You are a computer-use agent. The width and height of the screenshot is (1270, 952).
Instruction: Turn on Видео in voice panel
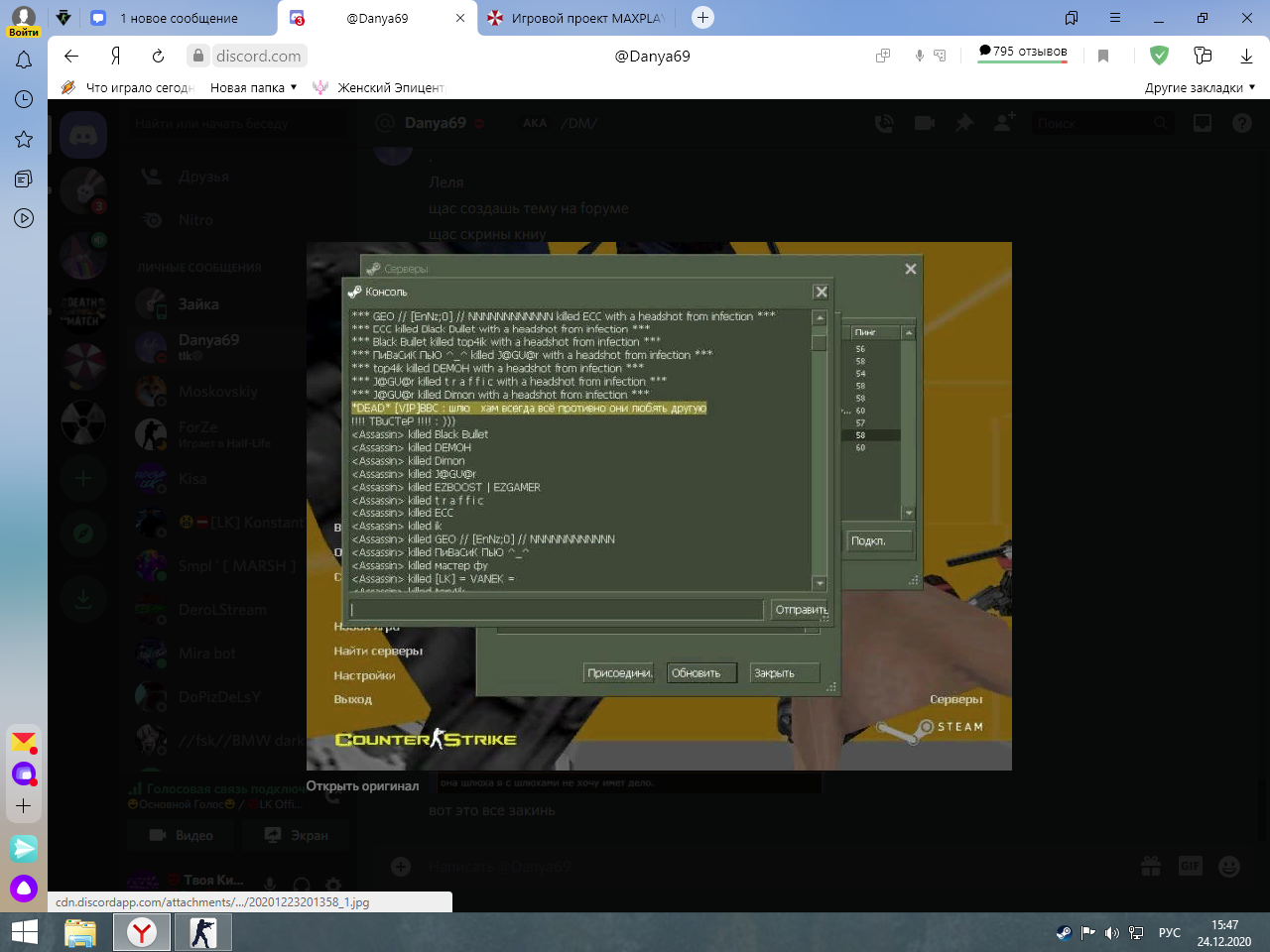click(x=180, y=836)
